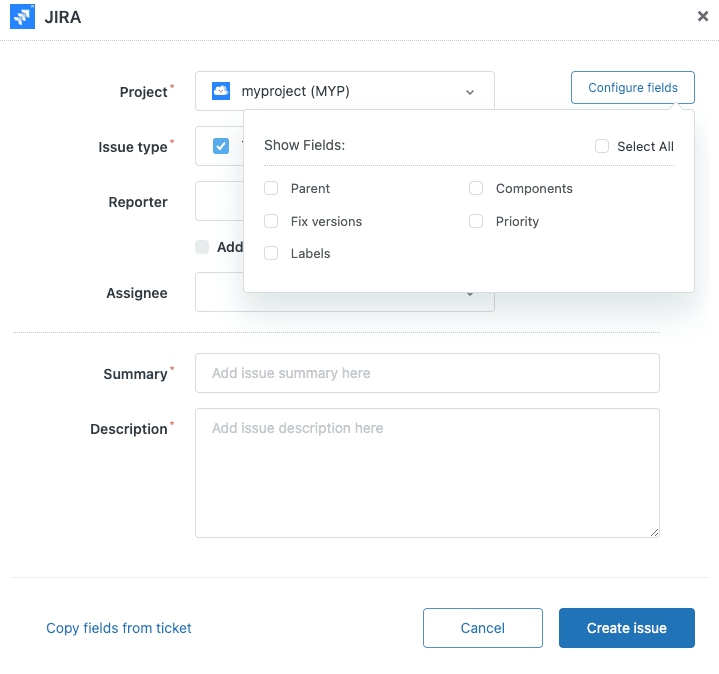This screenshot has height=674, width=719.
Task: Enable the Parent field checkbox
Action: click(271, 188)
